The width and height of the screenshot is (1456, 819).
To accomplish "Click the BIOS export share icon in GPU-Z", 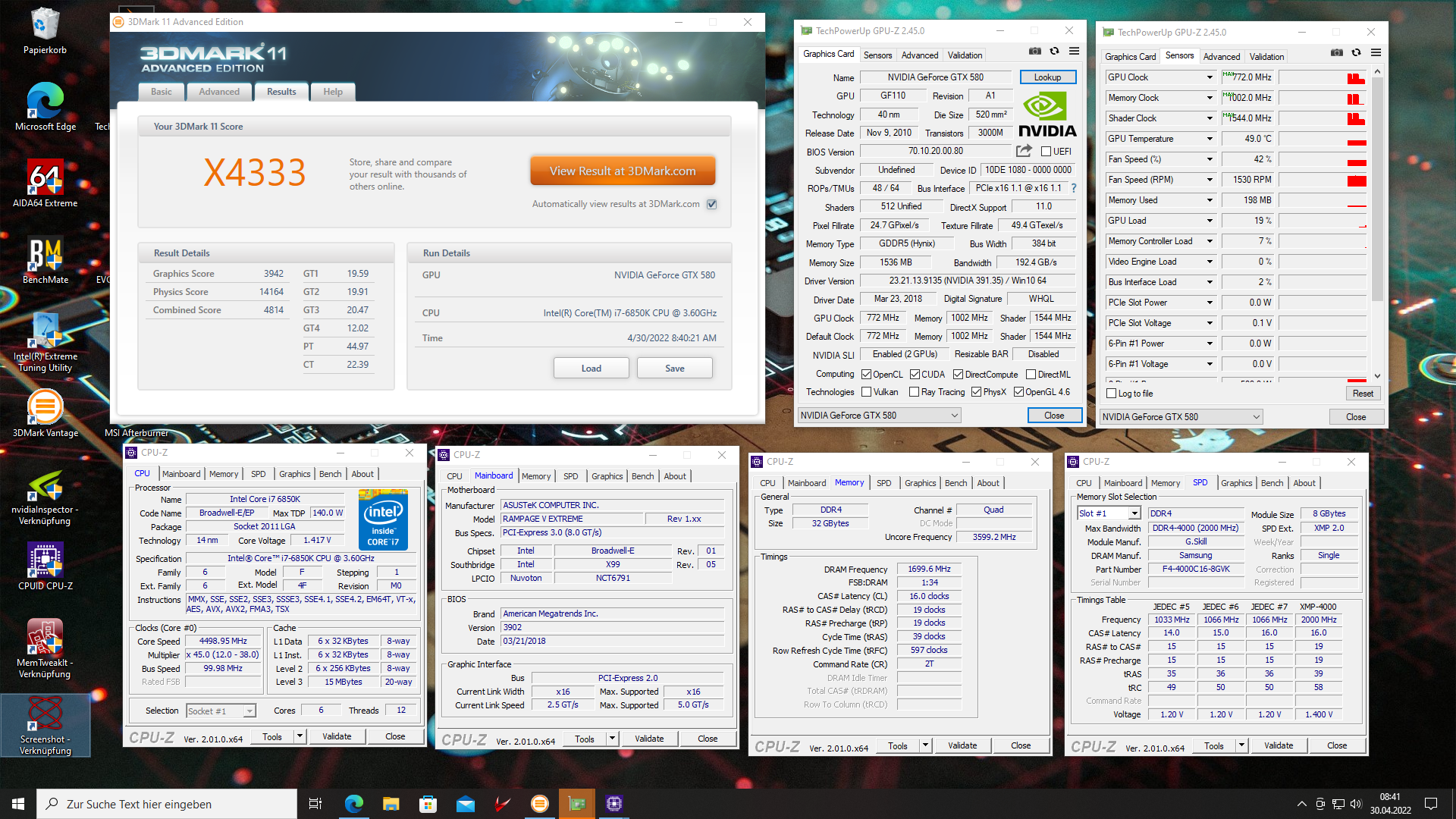I will (x=1024, y=151).
